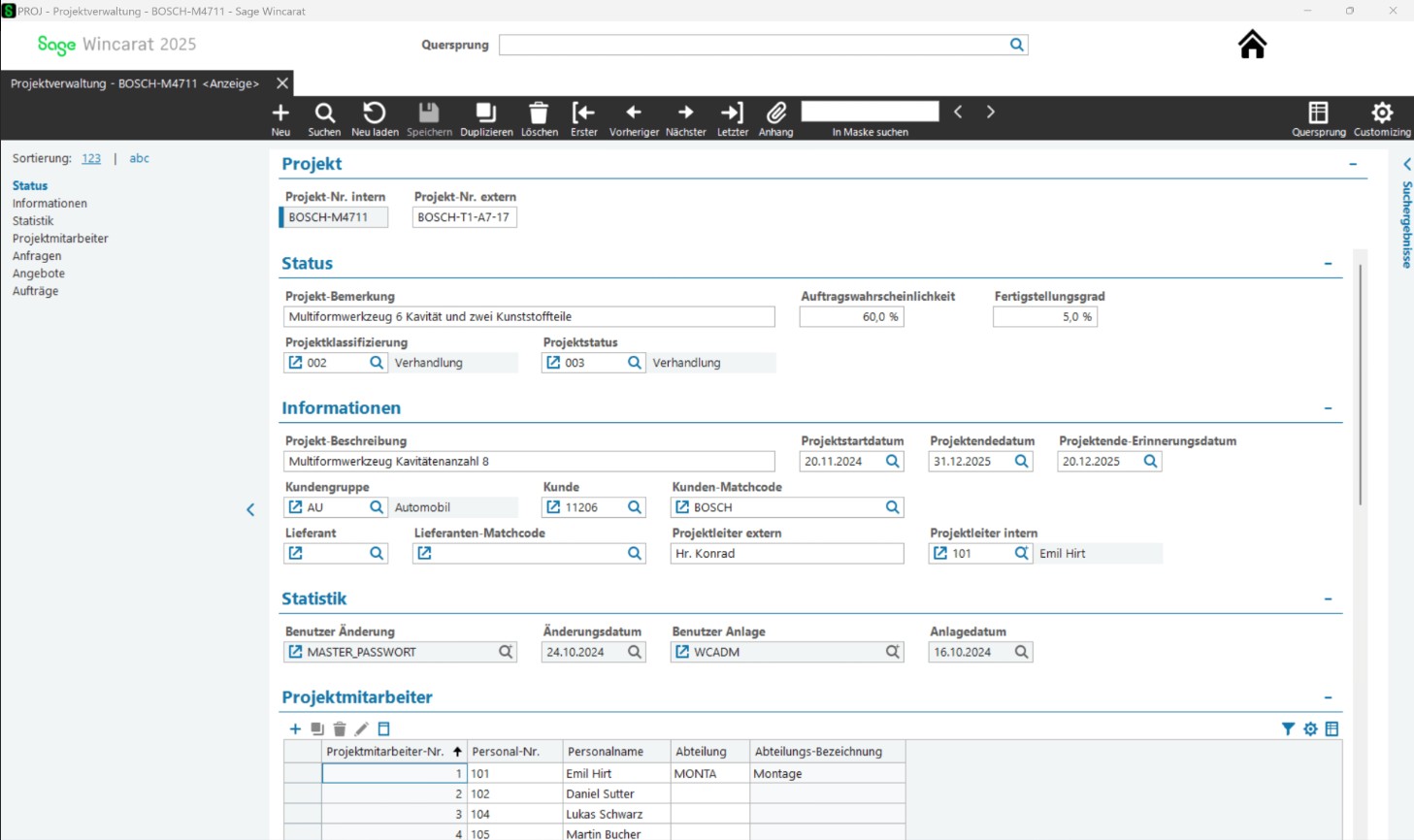Go to home screen via house icon
The width and height of the screenshot is (1414, 840).
[1252, 45]
